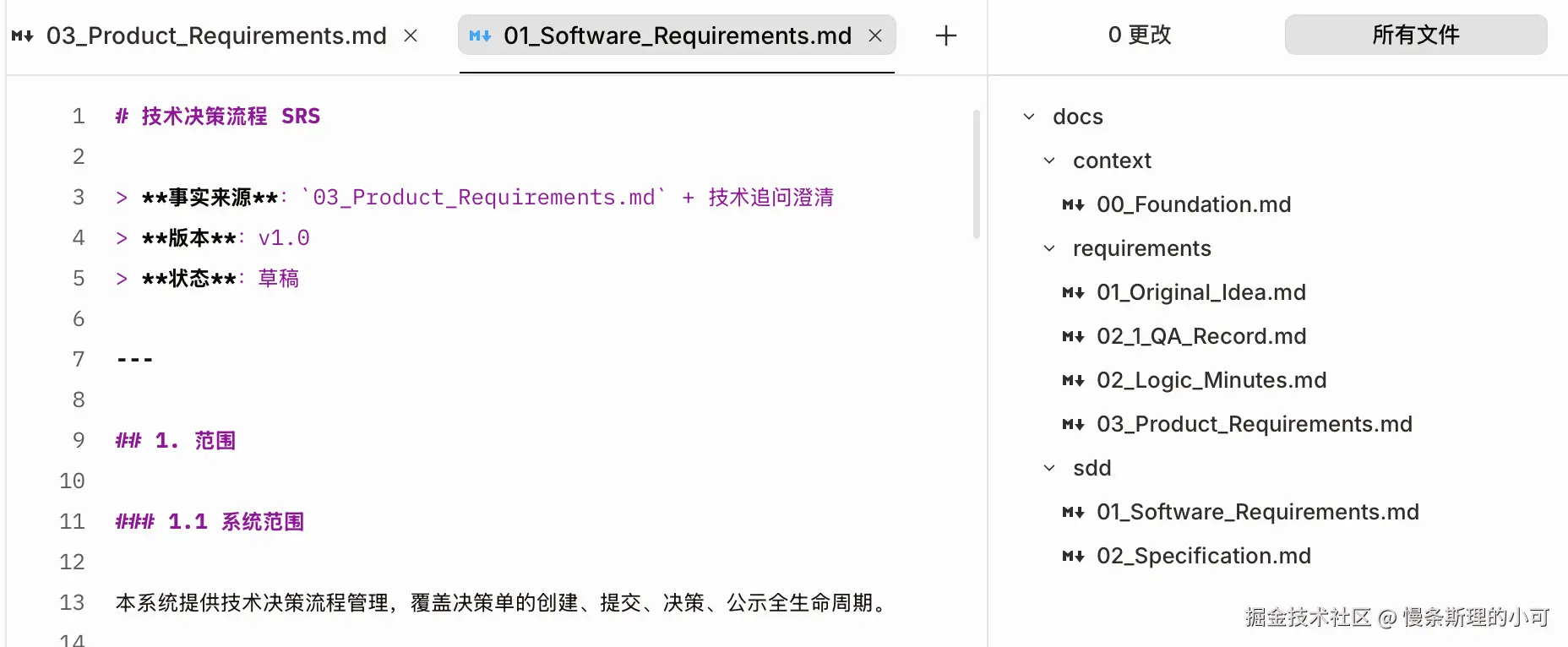Click markdown icon beside 01_Original_Idea.md
The image size is (1568, 647).
1073,292
